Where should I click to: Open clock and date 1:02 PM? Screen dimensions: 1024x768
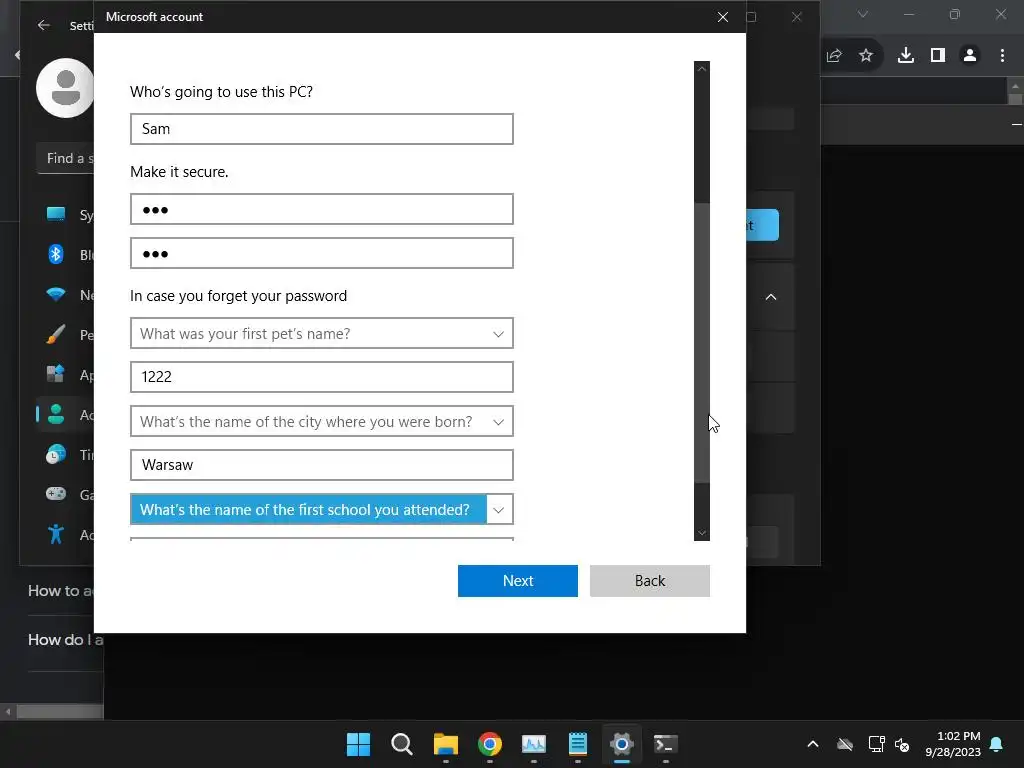pyautogui.click(x=953, y=744)
